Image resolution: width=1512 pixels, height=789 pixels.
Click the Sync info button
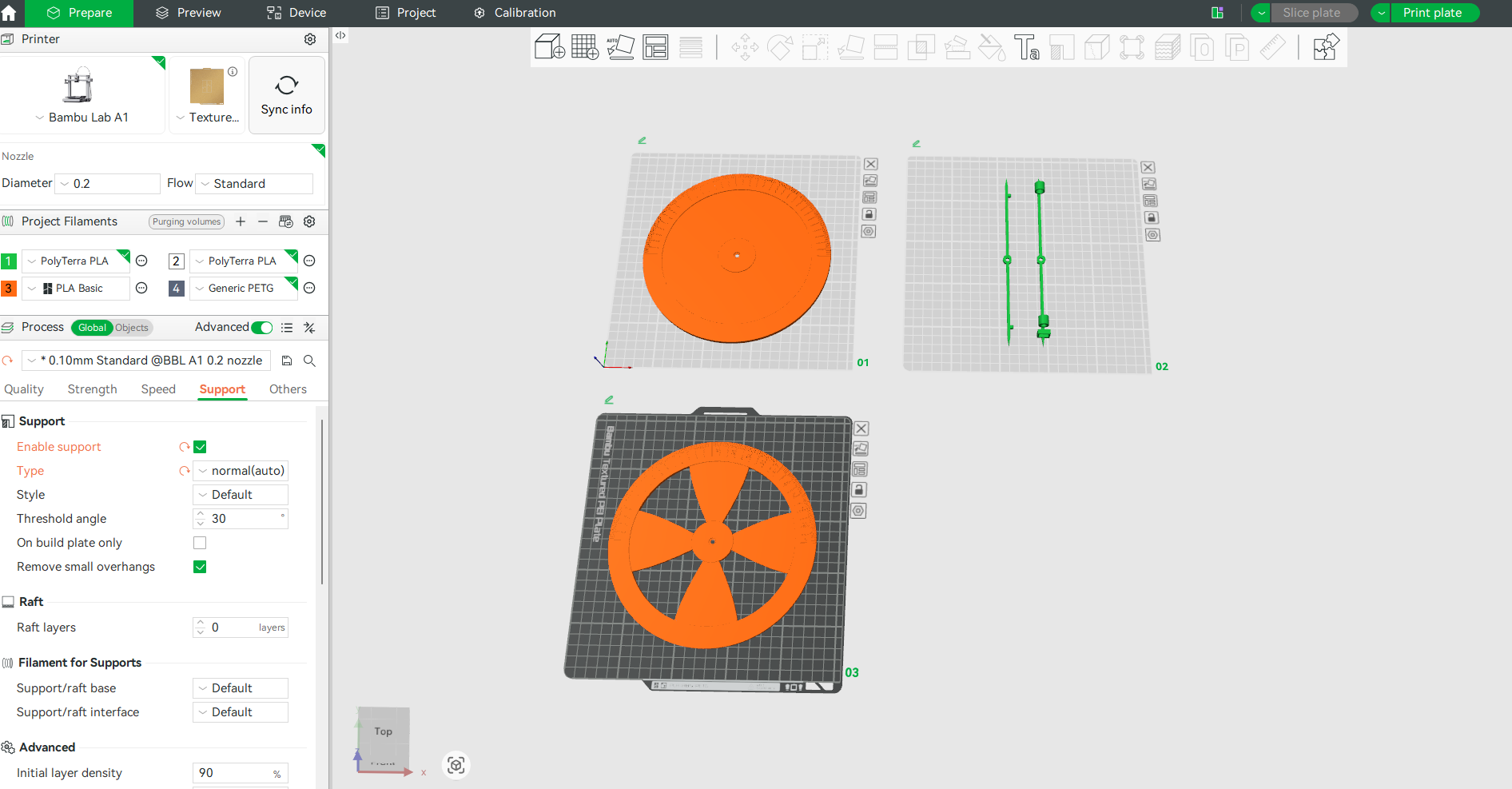click(287, 95)
